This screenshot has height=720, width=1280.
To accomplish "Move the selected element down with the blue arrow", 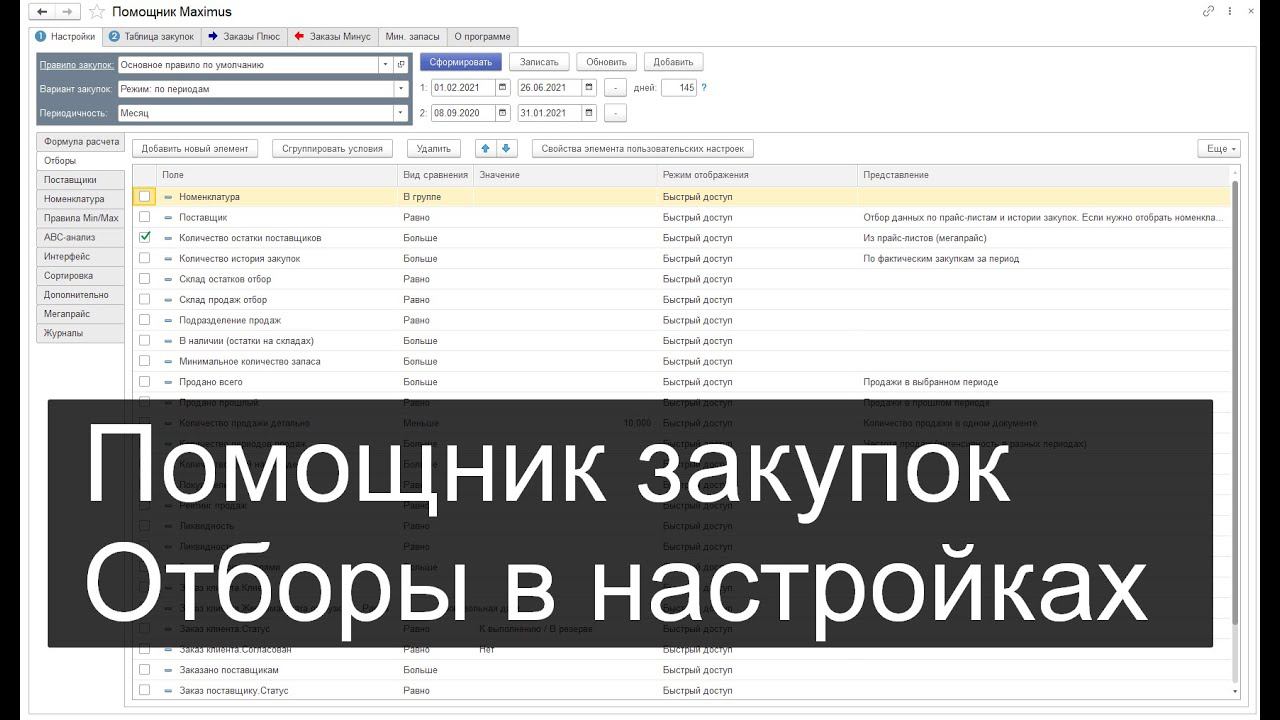I will click(506, 148).
